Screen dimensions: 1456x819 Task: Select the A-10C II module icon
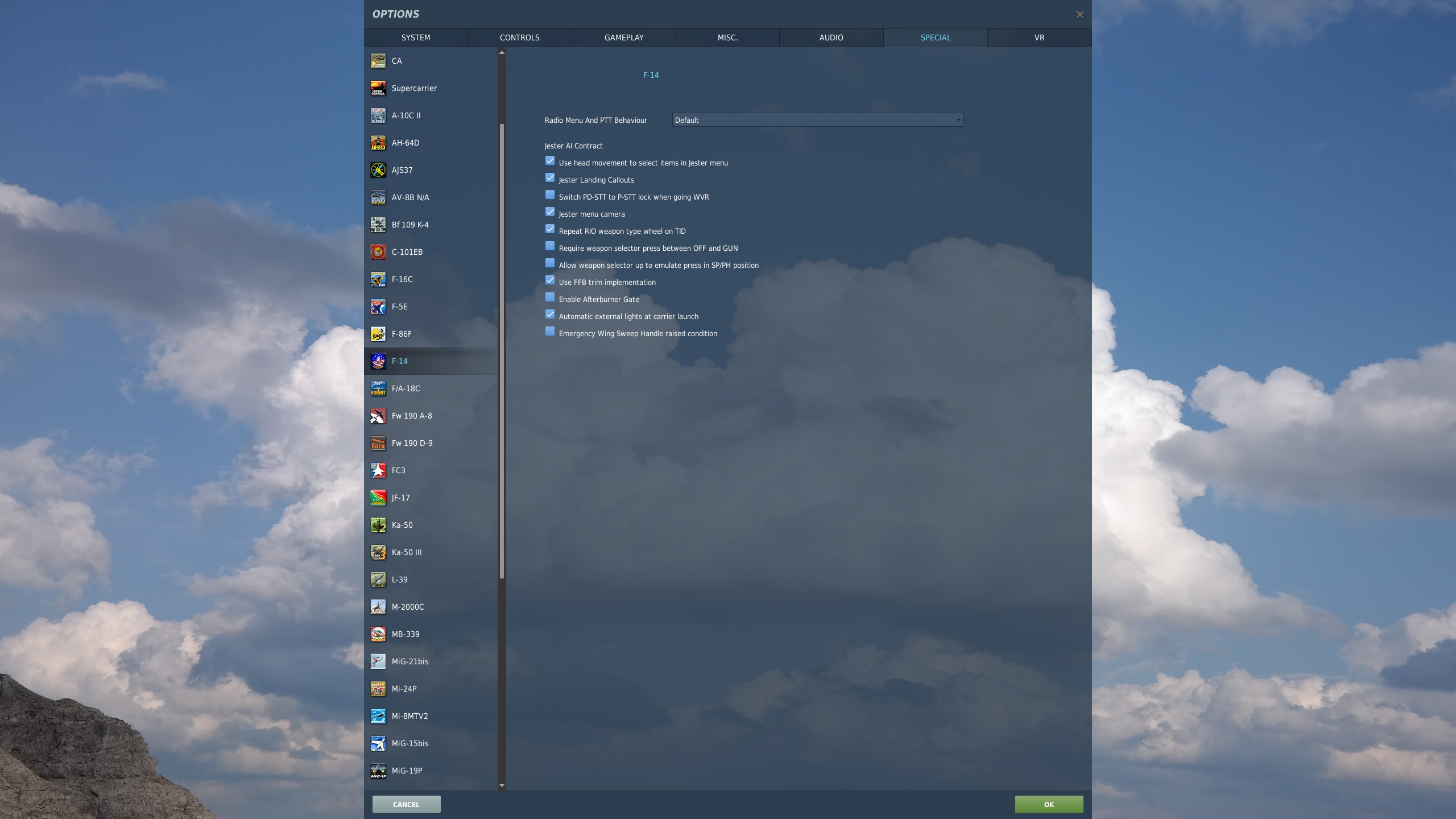[x=378, y=115]
